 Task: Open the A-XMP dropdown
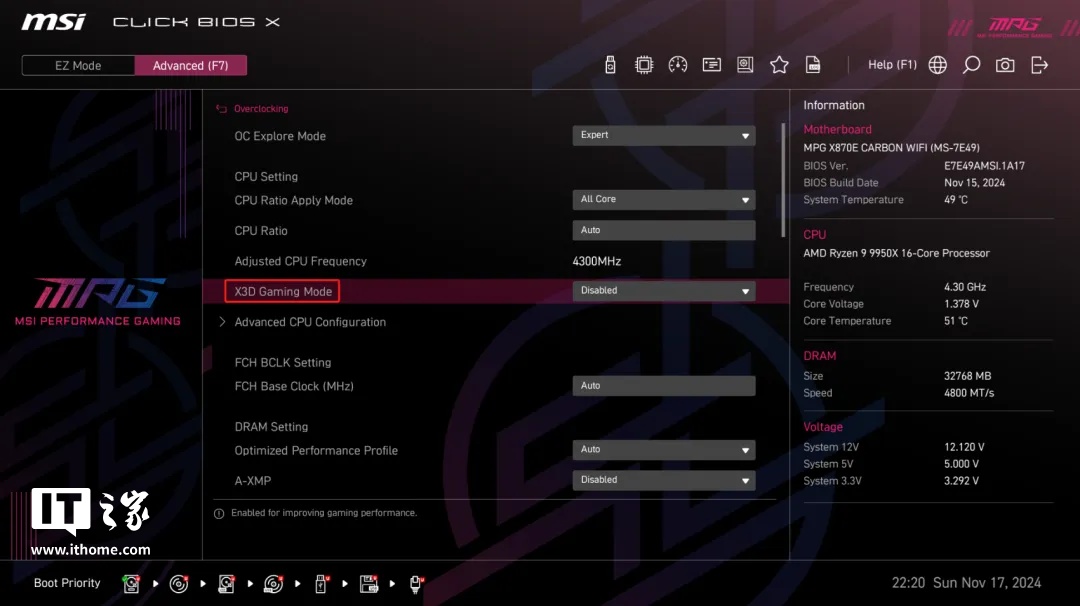[664, 480]
